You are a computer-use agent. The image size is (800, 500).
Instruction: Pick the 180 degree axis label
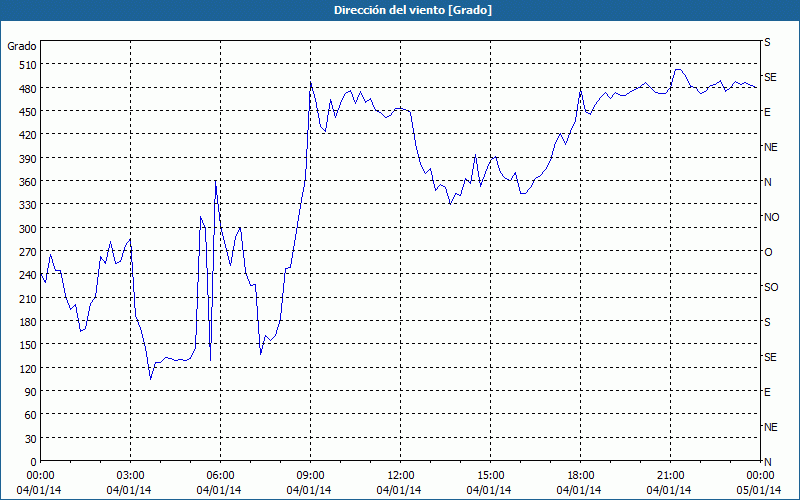click(x=28, y=322)
